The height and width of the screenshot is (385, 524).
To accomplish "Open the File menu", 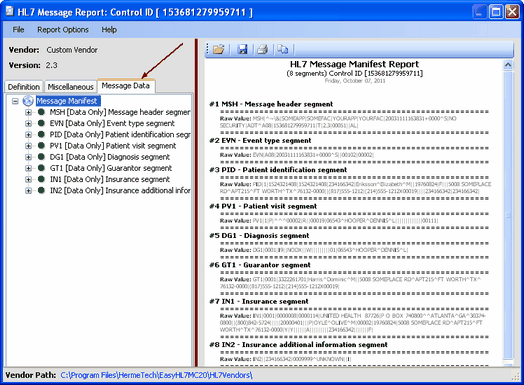I will click(x=18, y=30).
